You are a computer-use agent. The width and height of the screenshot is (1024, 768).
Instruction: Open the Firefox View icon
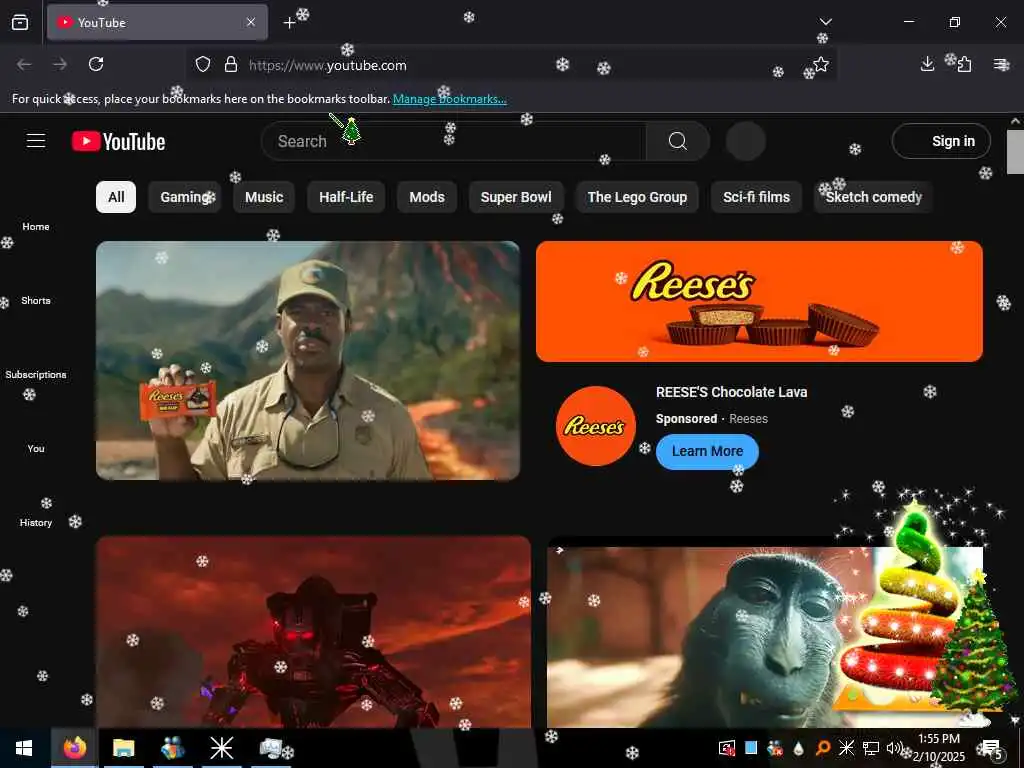(20, 22)
